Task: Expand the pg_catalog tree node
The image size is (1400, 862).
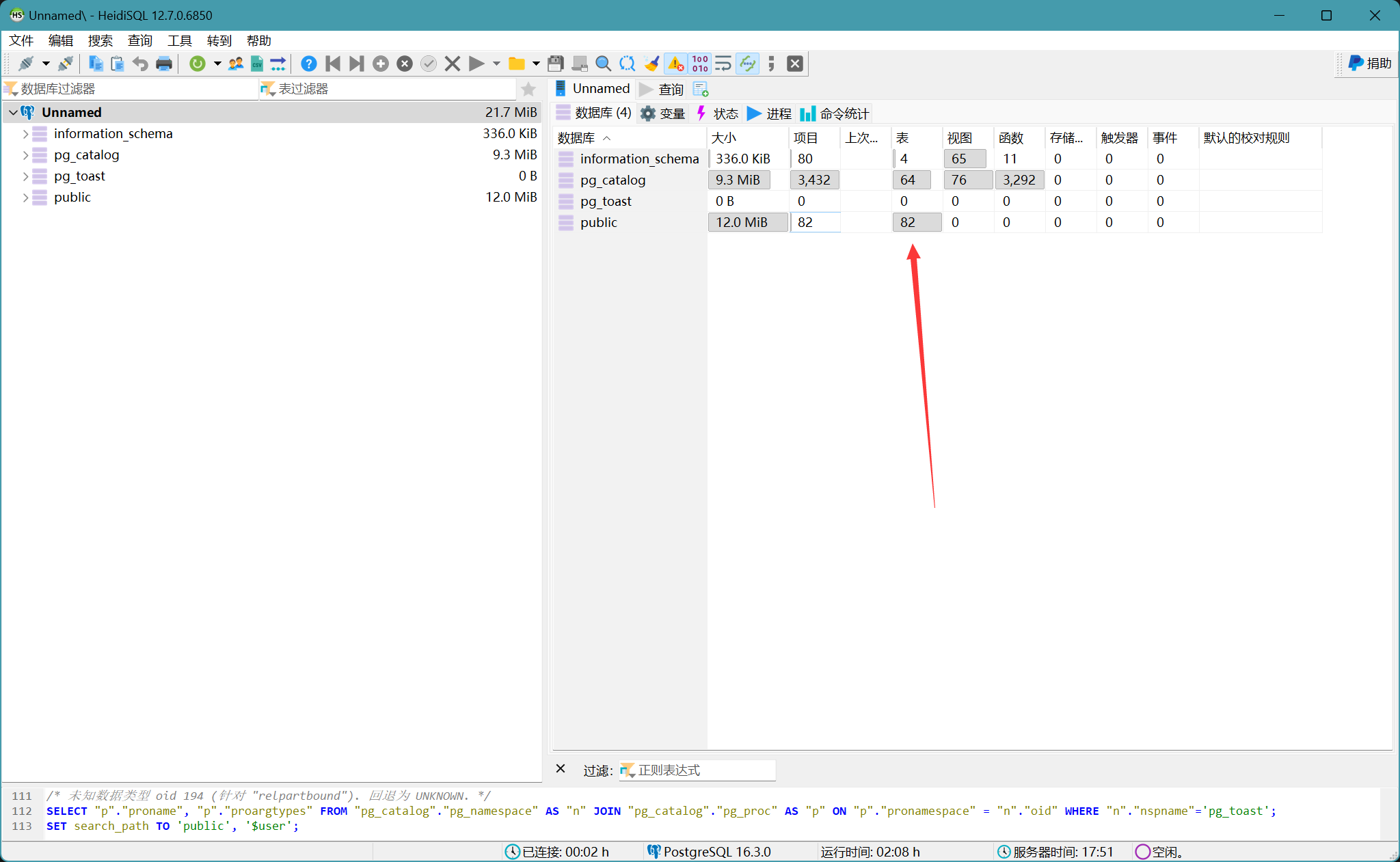Action: click(26, 155)
